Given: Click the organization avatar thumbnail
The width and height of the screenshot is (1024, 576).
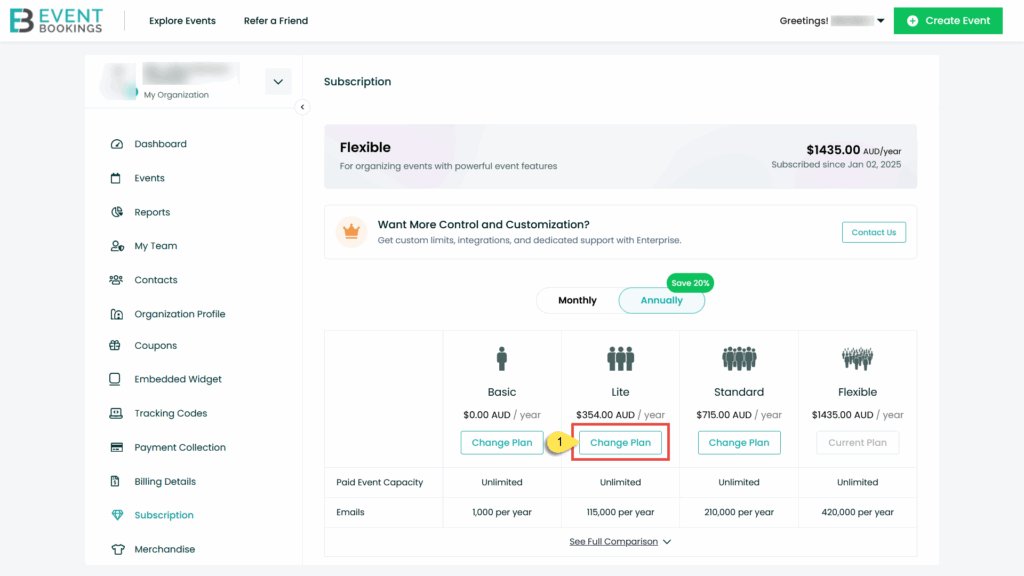Looking at the screenshot, I should (x=119, y=82).
